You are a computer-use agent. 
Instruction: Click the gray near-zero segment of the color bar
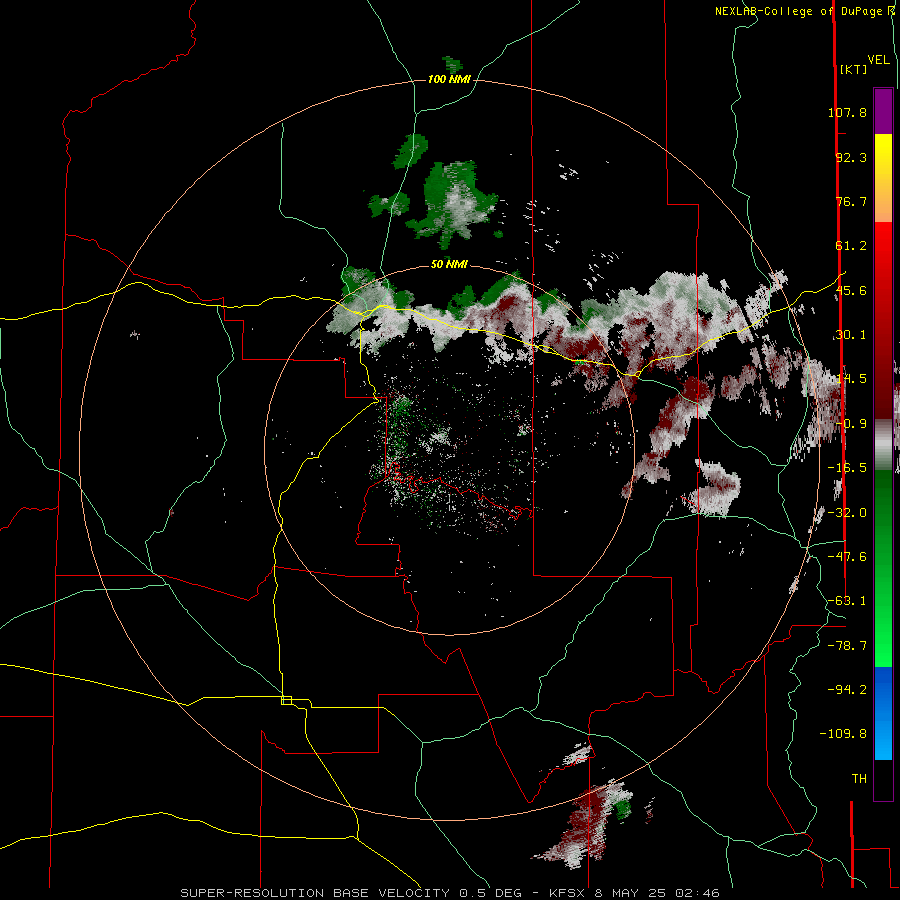point(883,445)
